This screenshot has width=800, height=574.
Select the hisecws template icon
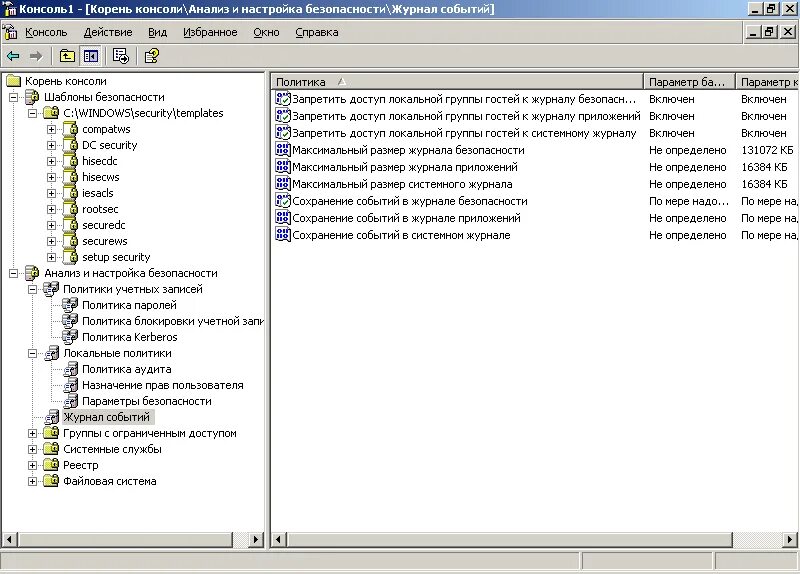[70, 177]
